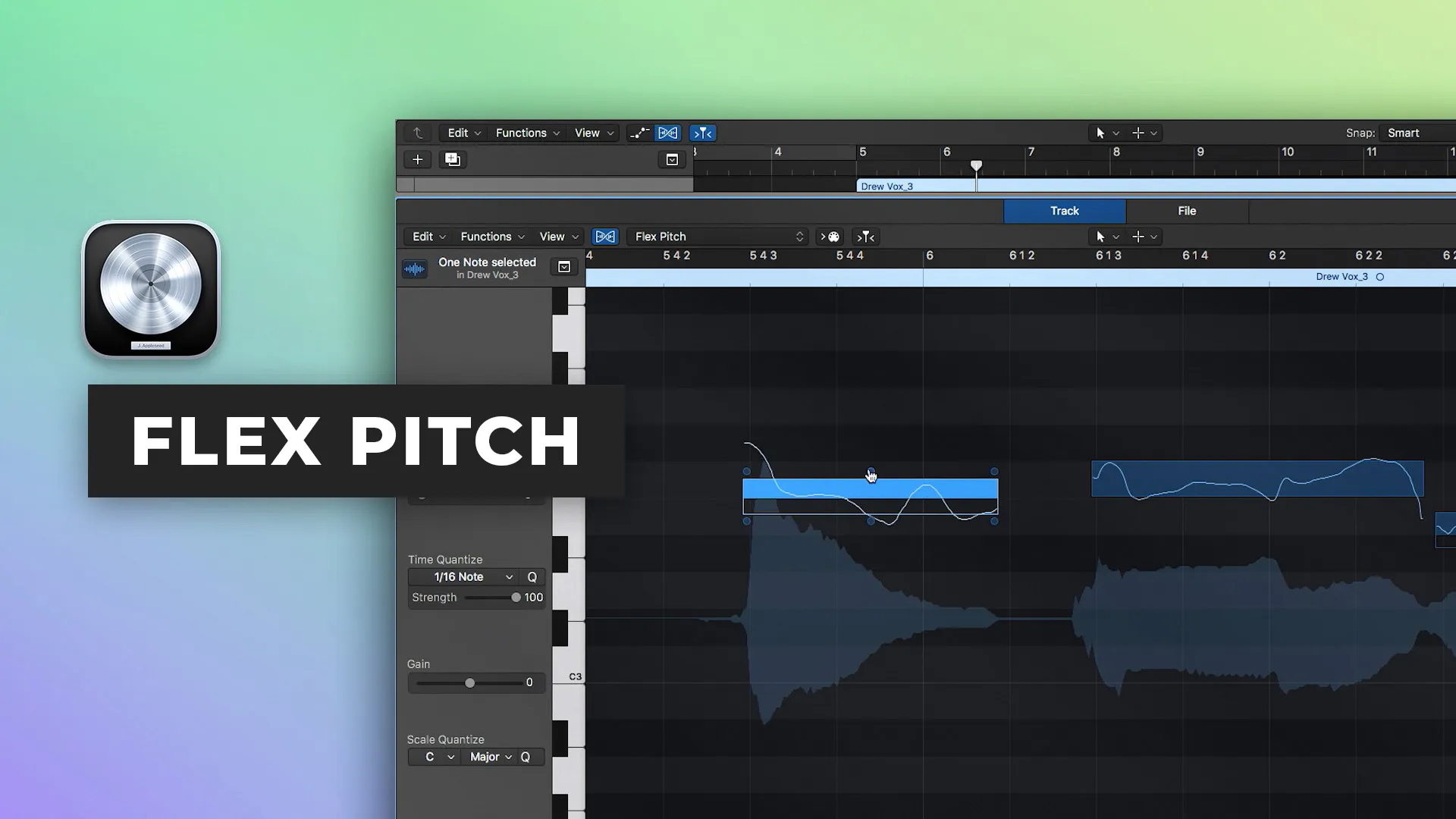Image resolution: width=1456 pixels, height=819 pixels.
Task: Click the 'in Drew Vox_3' label
Action: point(487,275)
